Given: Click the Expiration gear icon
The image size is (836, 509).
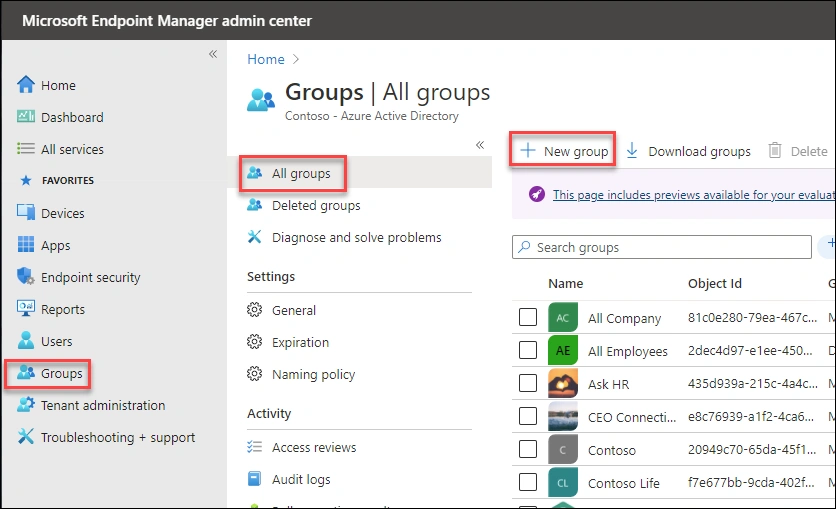Looking at the screenshot, I should click(254, 342).
